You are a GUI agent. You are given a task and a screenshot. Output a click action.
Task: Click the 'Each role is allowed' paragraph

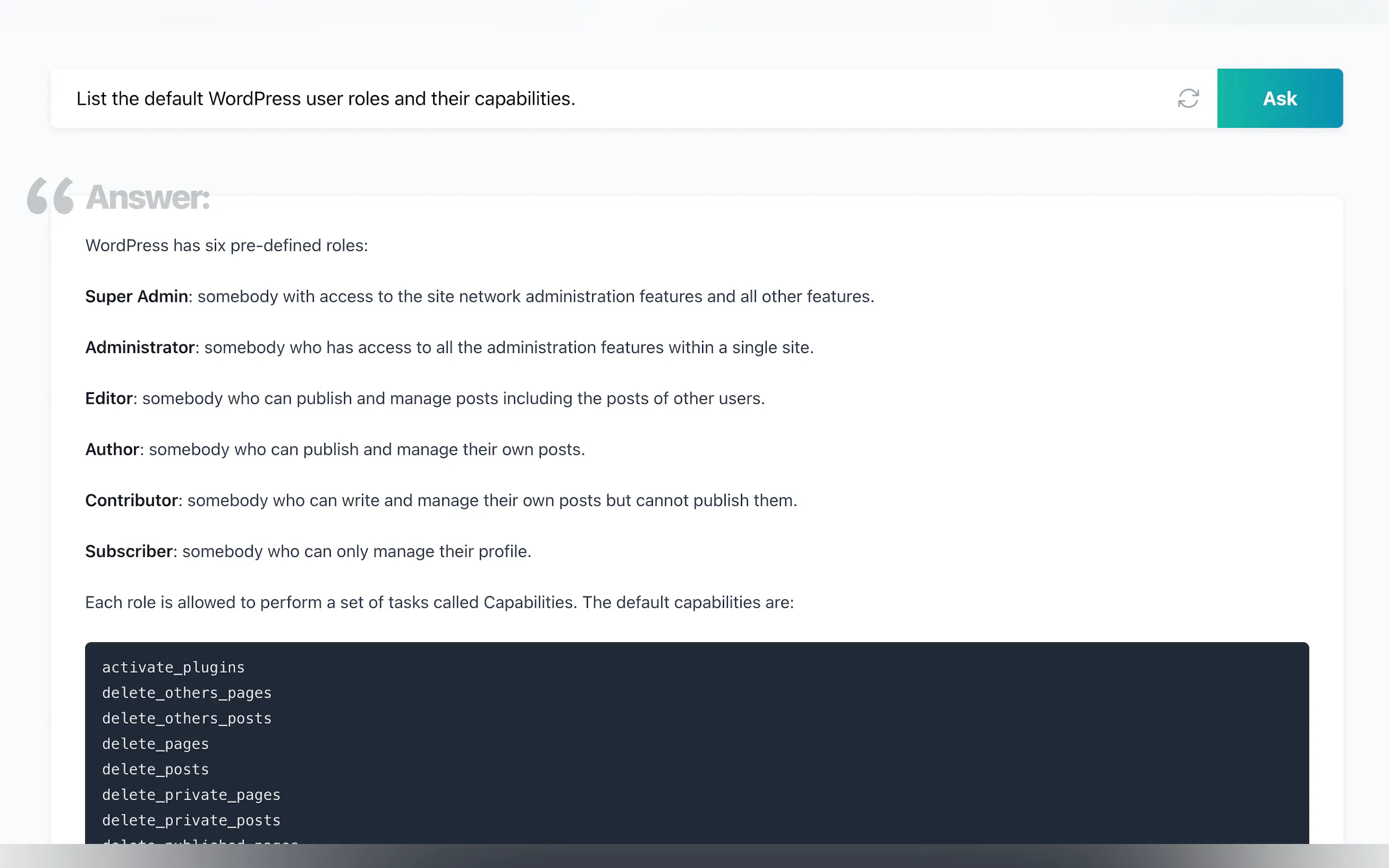[439, 603]
